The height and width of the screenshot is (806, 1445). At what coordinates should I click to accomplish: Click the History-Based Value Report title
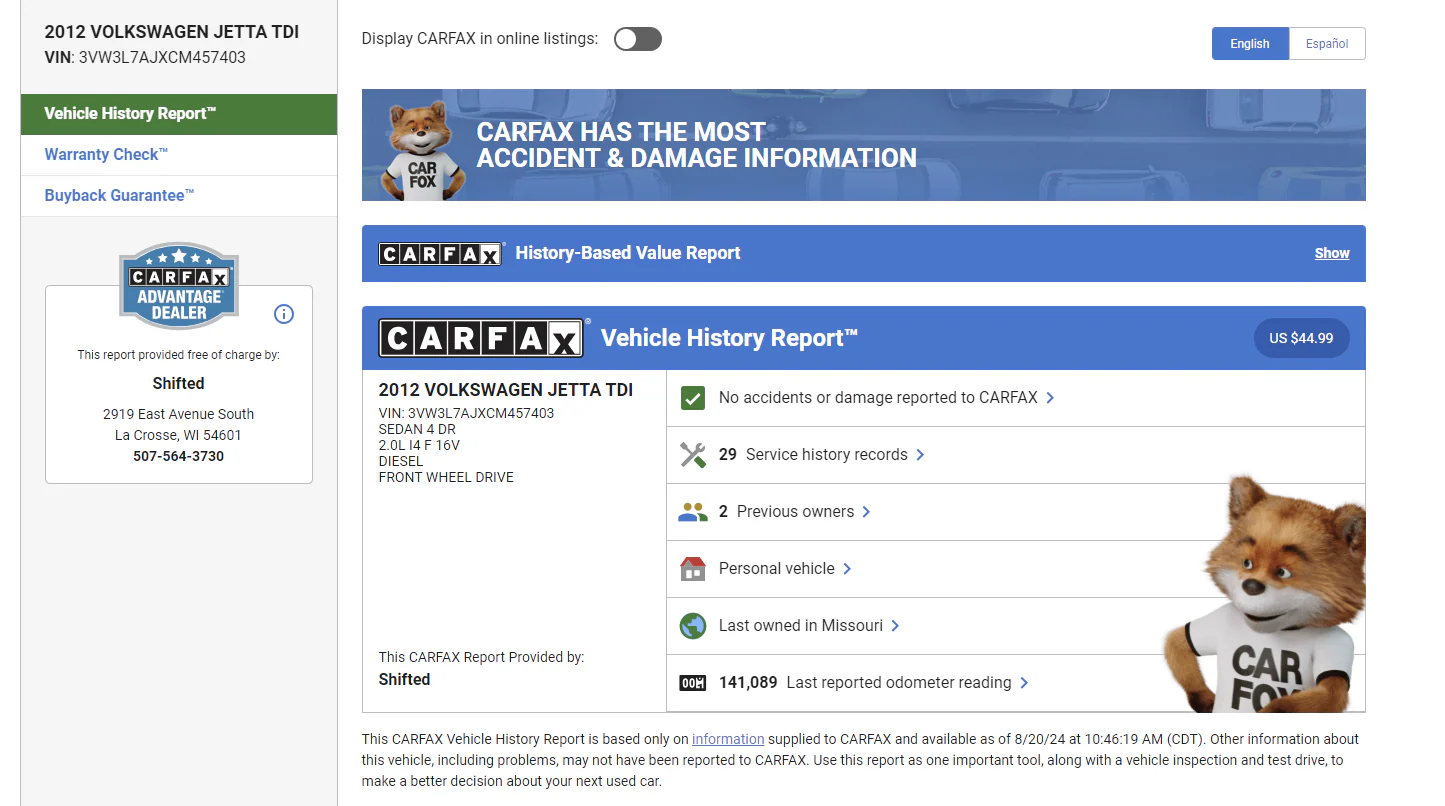[x=628, y=254]
